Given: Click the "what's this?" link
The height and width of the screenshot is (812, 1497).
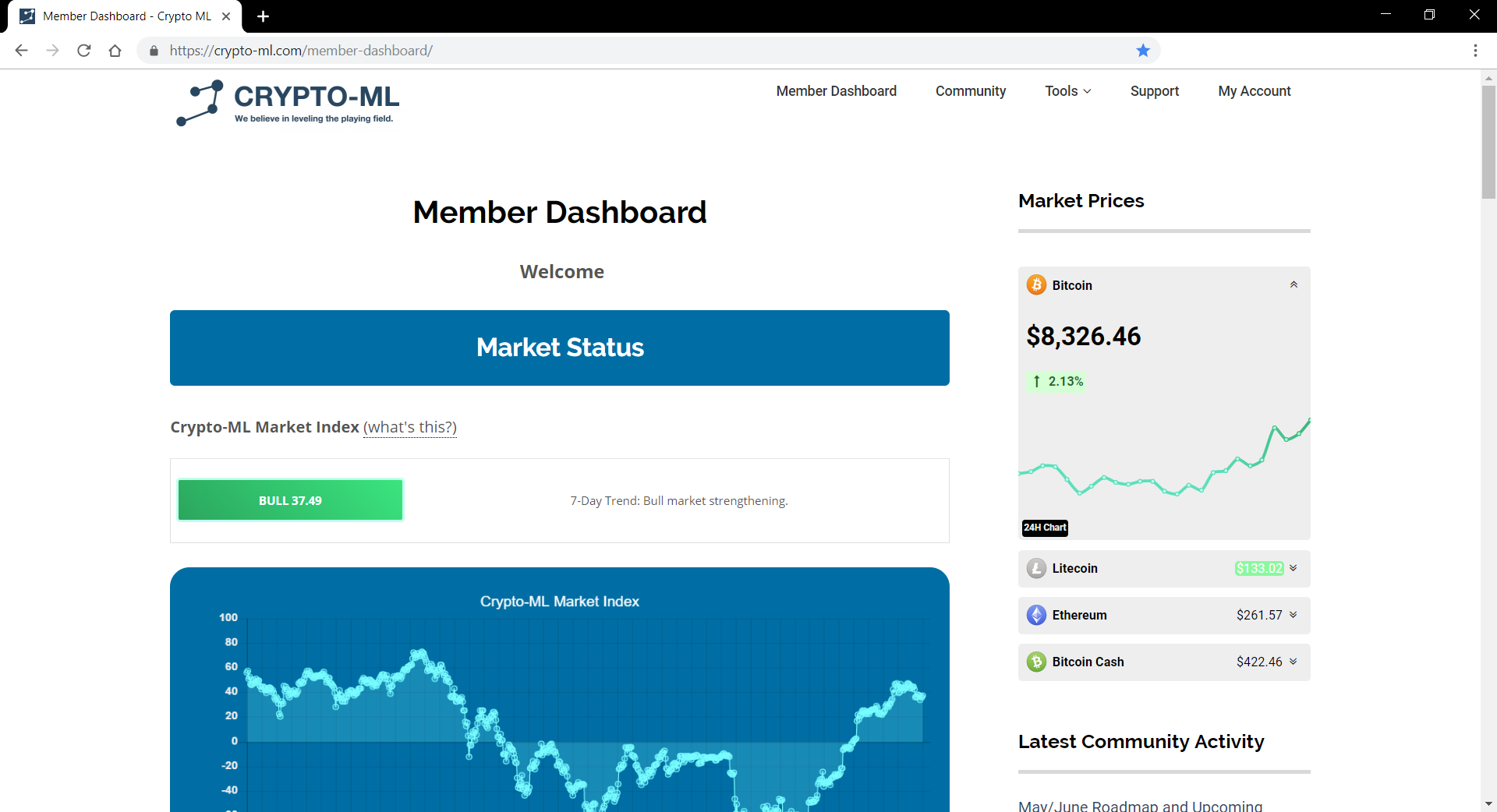Looking at the screenshot, I should 410,427.
